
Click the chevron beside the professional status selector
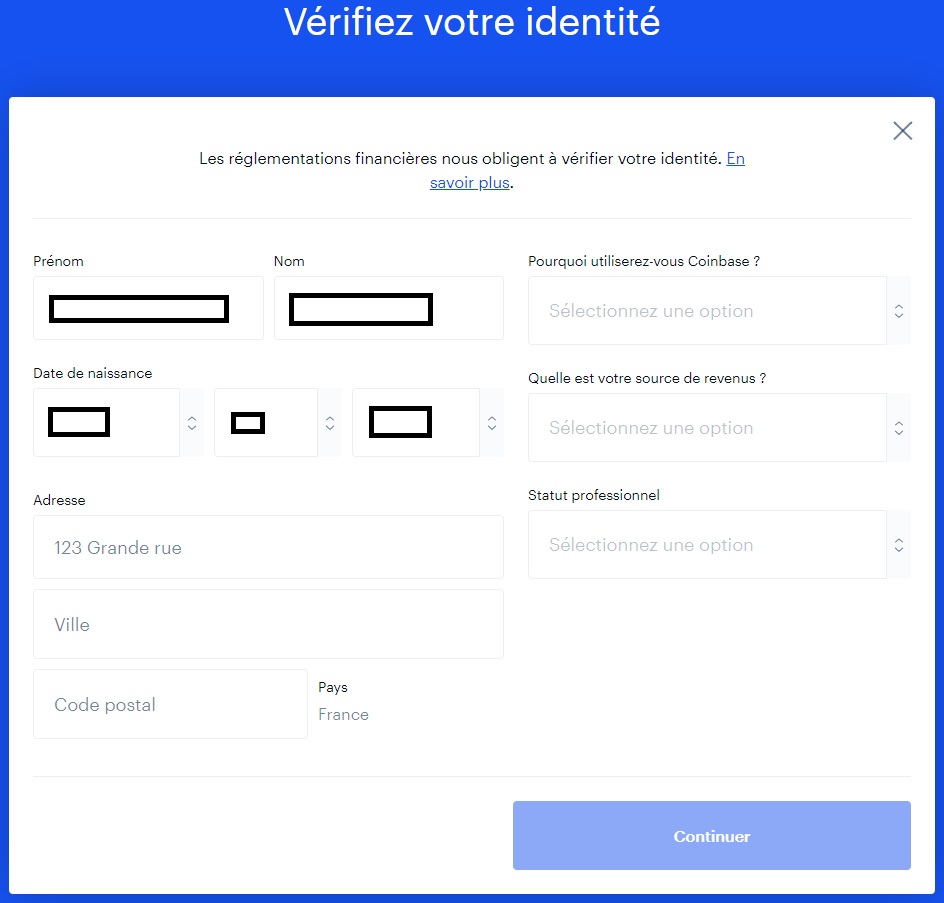(x=897, y=544)
